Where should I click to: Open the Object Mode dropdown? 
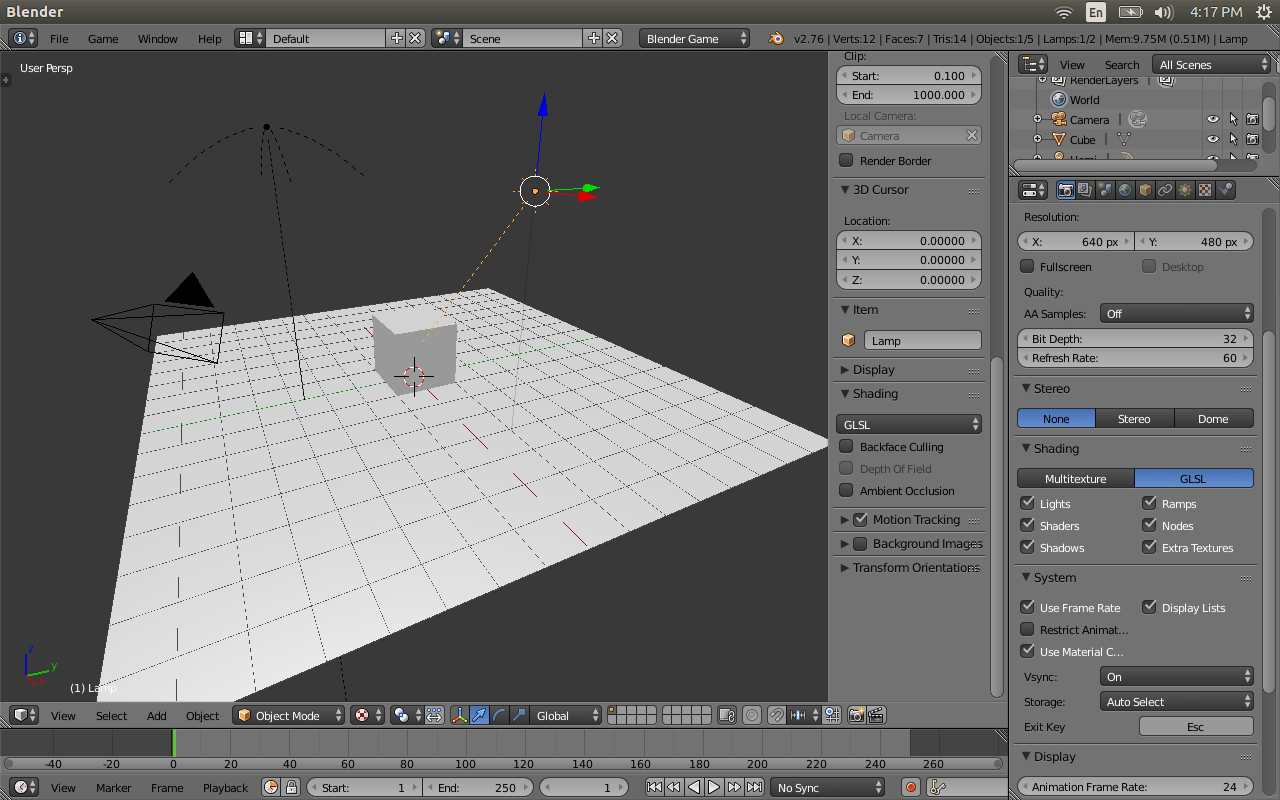288,715
